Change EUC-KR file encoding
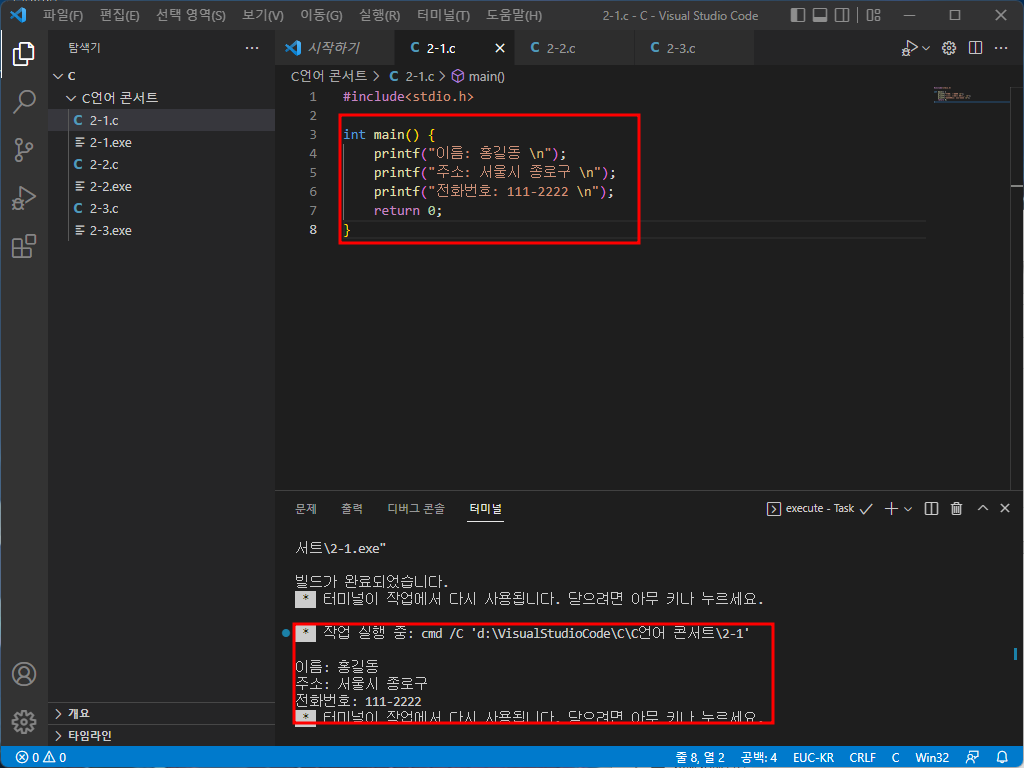Viewport: 1024px width, 768px height. point(813,758)
